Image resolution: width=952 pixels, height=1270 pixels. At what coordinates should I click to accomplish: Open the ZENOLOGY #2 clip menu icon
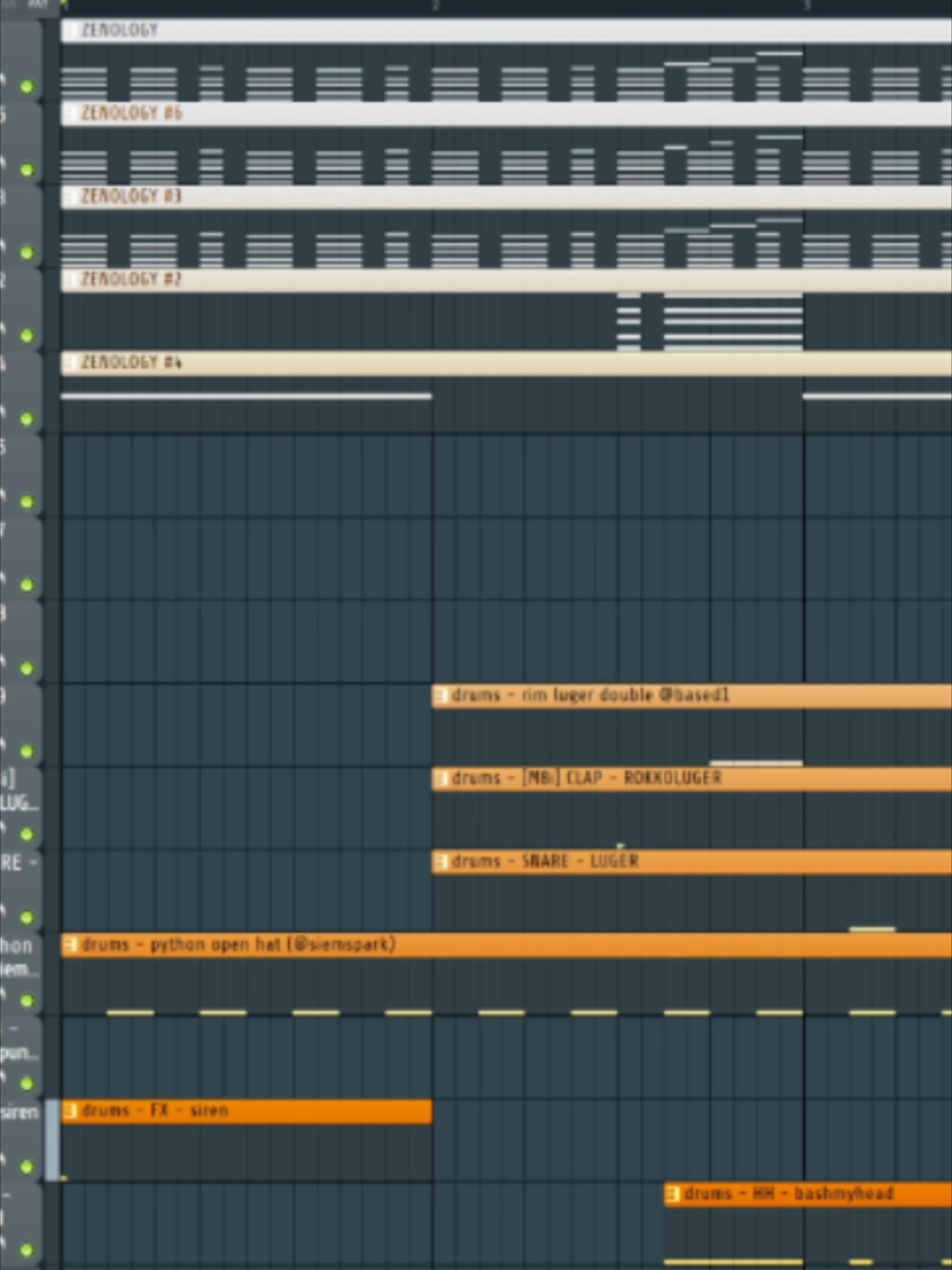coord(71,280)
